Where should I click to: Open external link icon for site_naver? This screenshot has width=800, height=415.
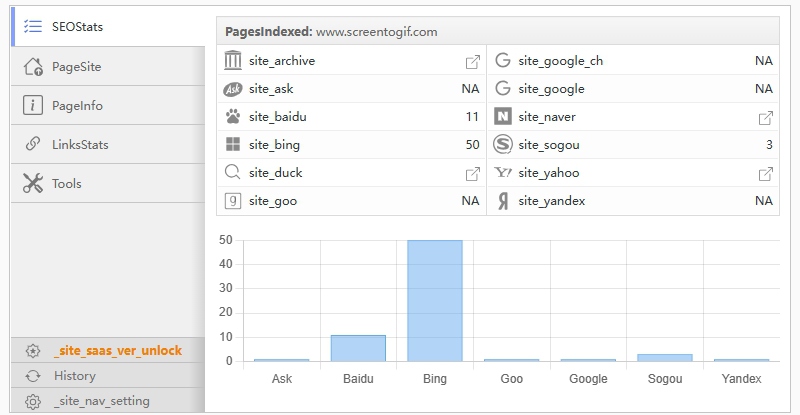[x=766, y=118]
